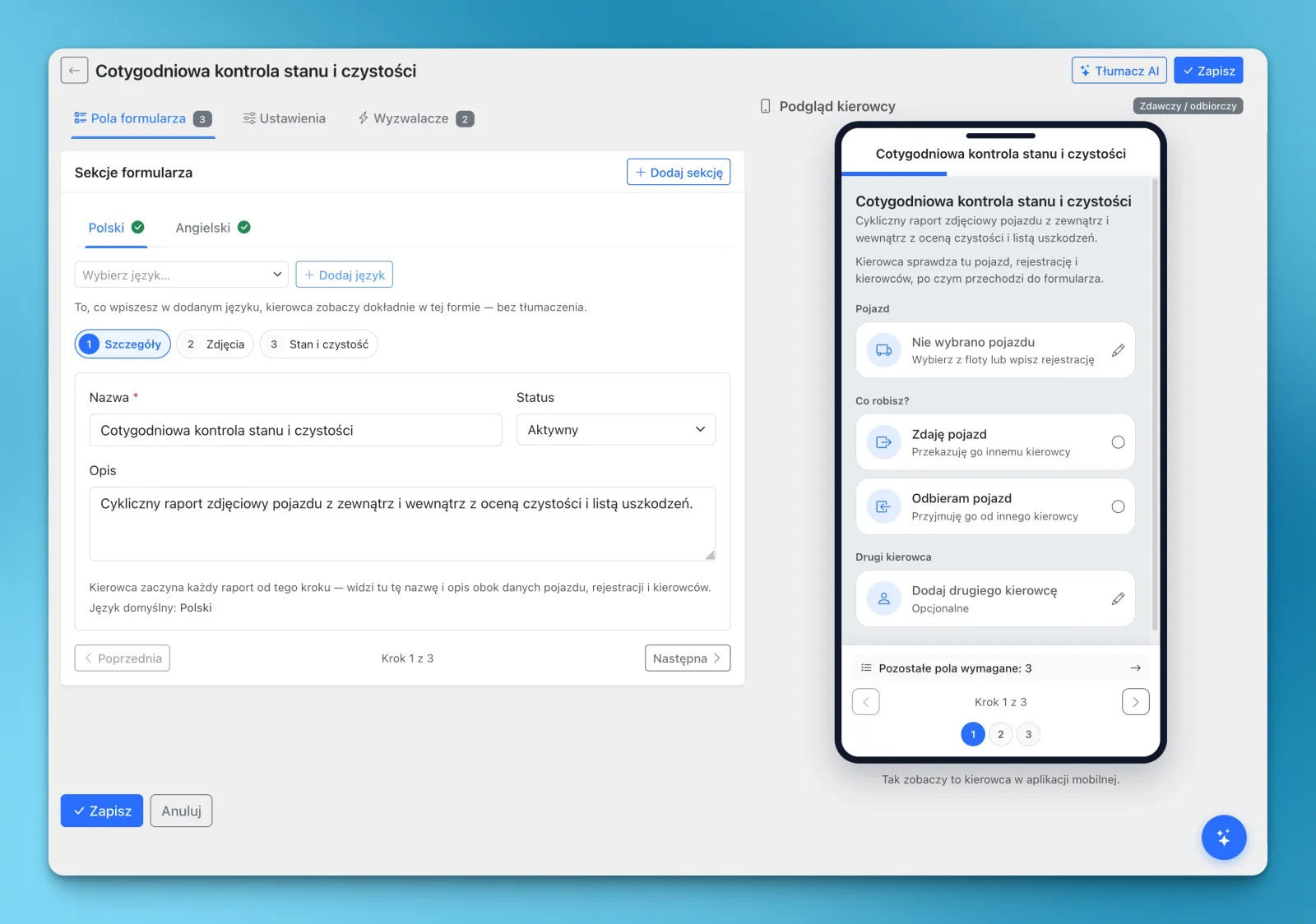Click the Drugi kierowca label in preview

point(893,557)
